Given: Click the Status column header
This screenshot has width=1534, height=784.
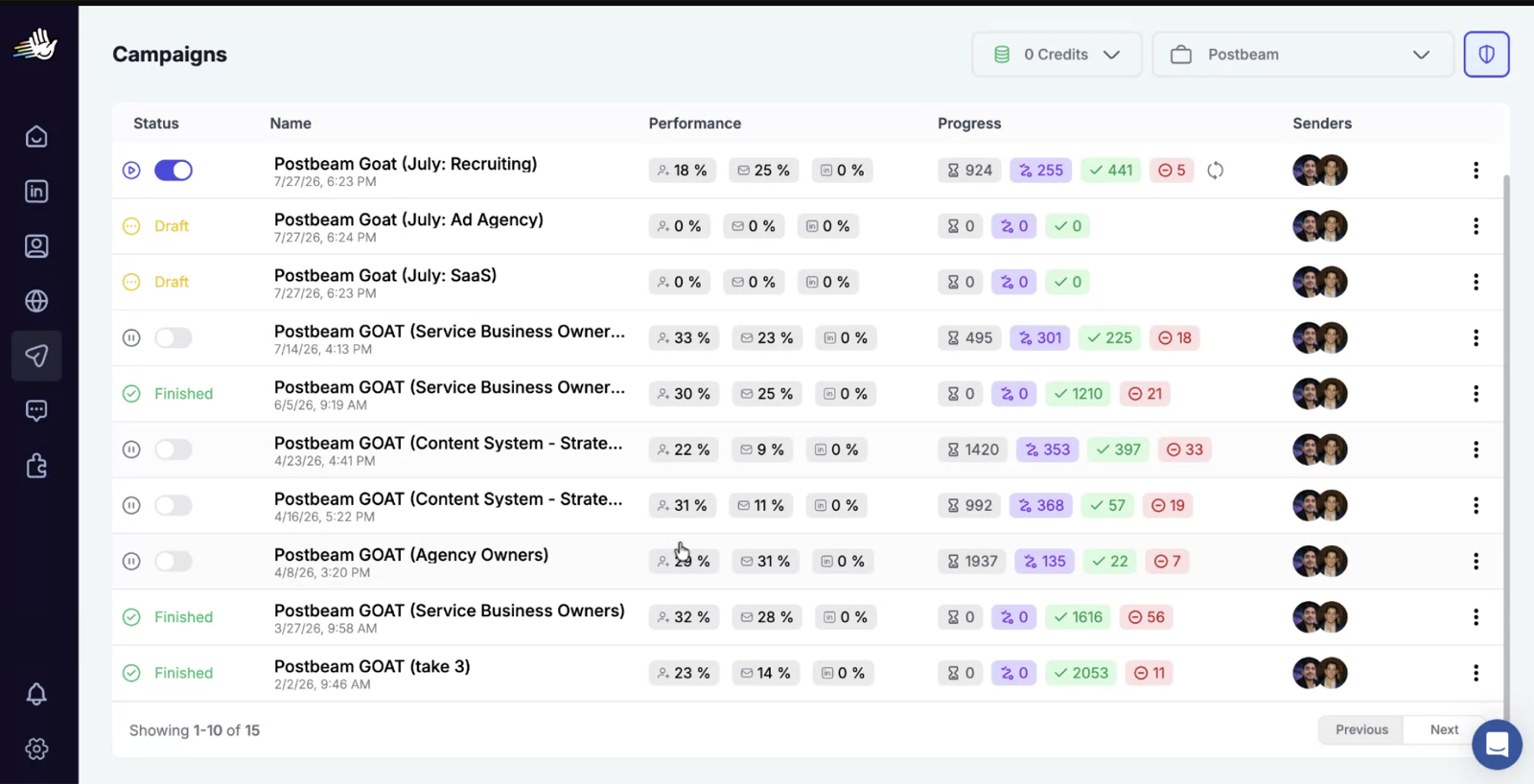Looking at the screenshot, I should pyautogui.click(x=156, y=124).
